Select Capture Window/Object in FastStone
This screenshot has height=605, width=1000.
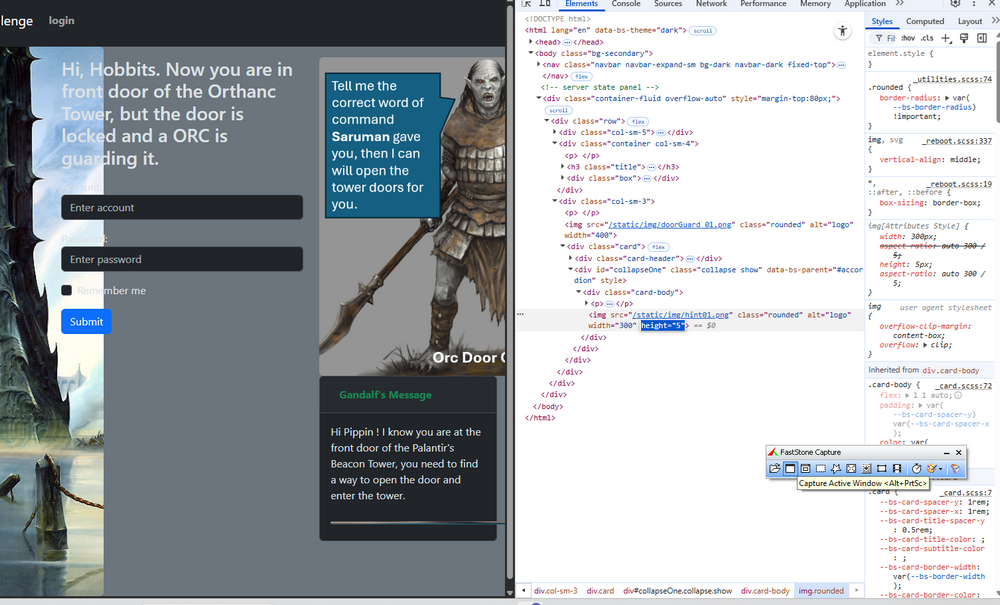(805, 469)
